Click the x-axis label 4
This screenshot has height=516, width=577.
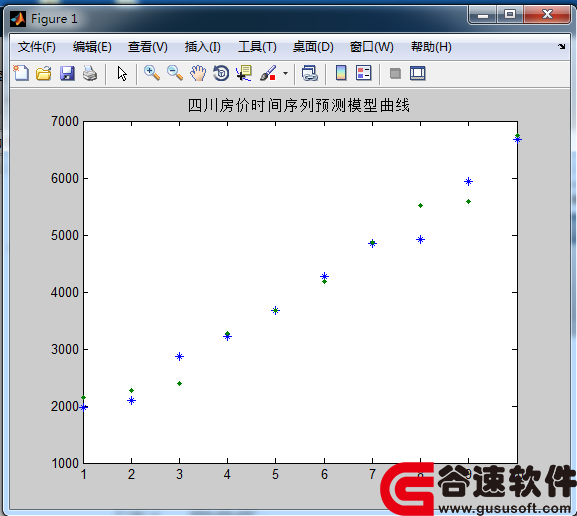[227, 474]
